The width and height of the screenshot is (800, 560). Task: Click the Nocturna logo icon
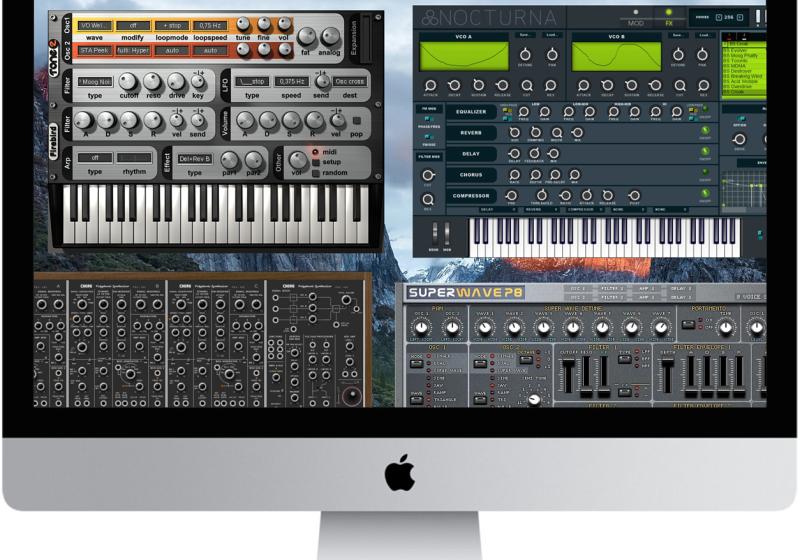[429, 19]
